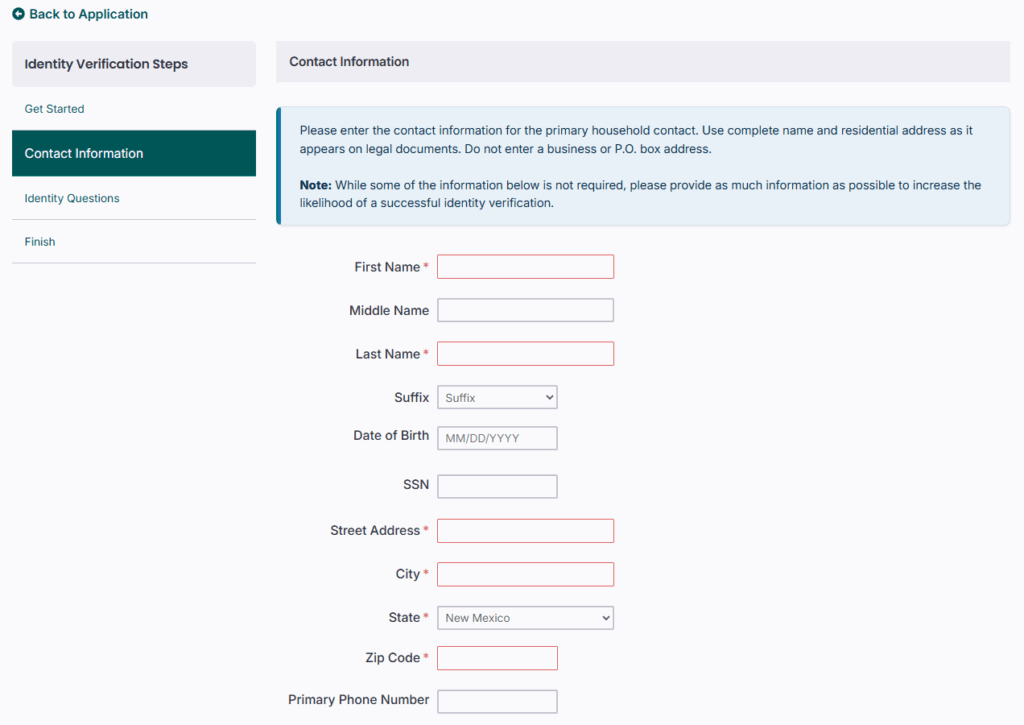
Task: Click the back arrow icon
Action: click(18, 15)
